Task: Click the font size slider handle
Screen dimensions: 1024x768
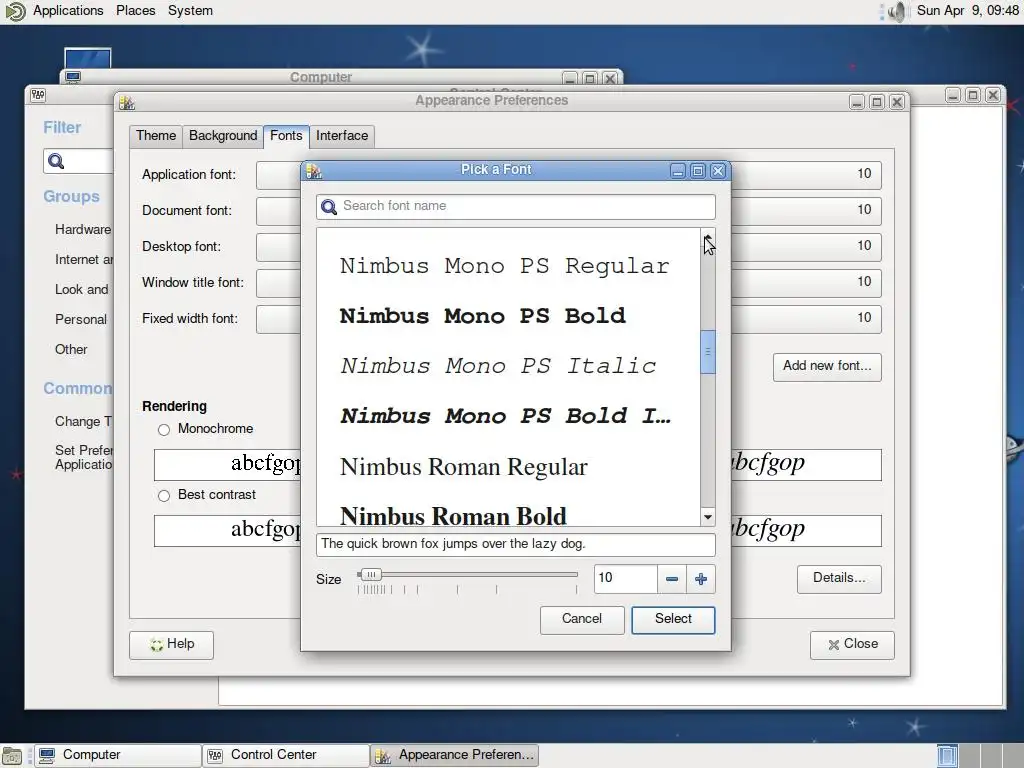Action: pyautogui.click(x=370, y=575)
